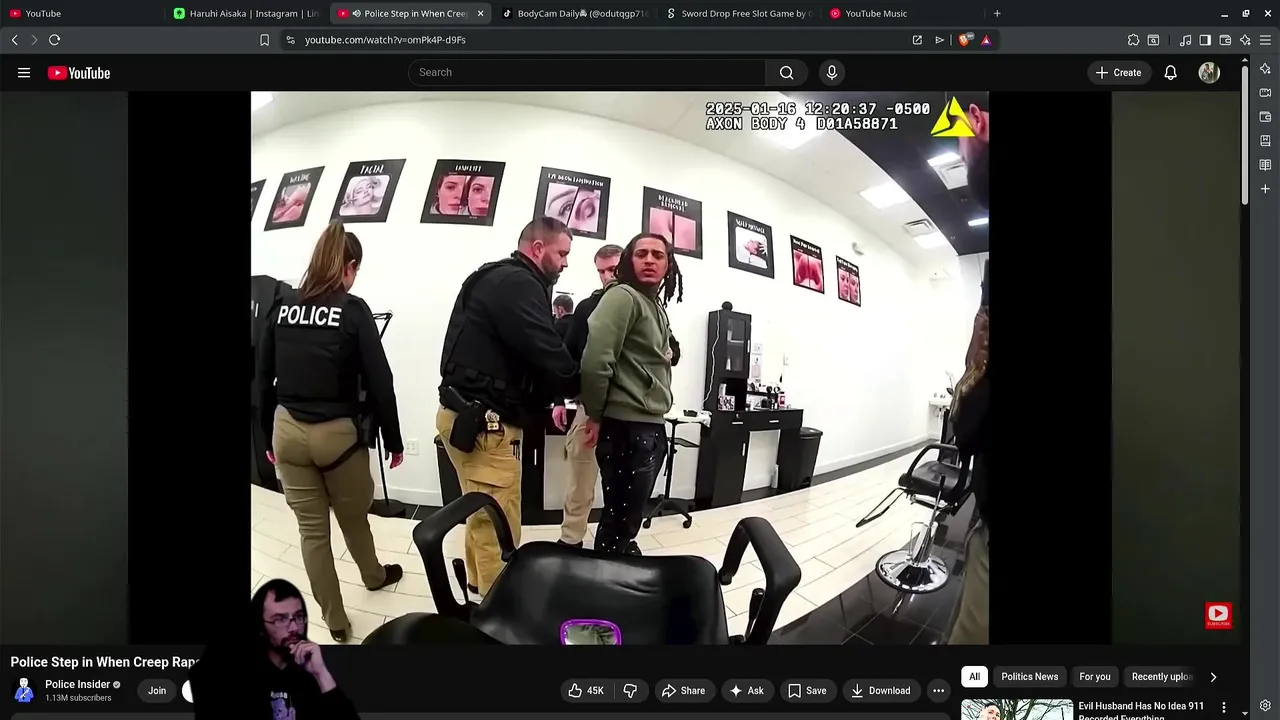The width and height of the screenshot is (1280, 720).
Task: Go to YouTube home via logo
Action: click(x=79, y=73)
